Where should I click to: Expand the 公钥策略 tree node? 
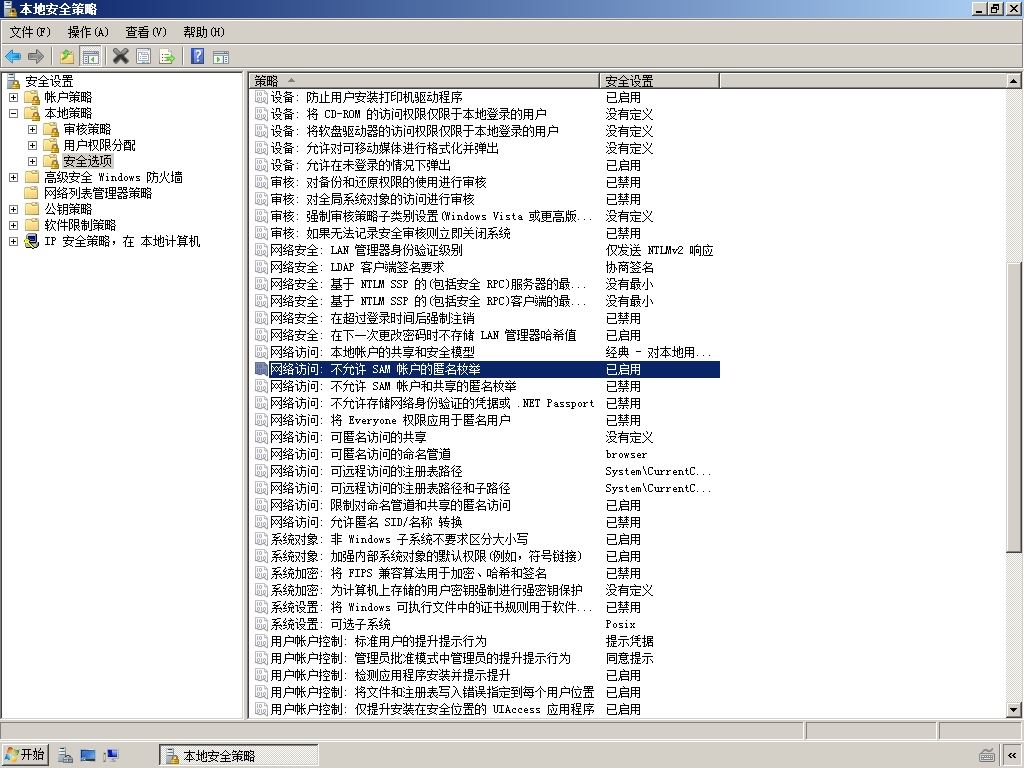13,209
